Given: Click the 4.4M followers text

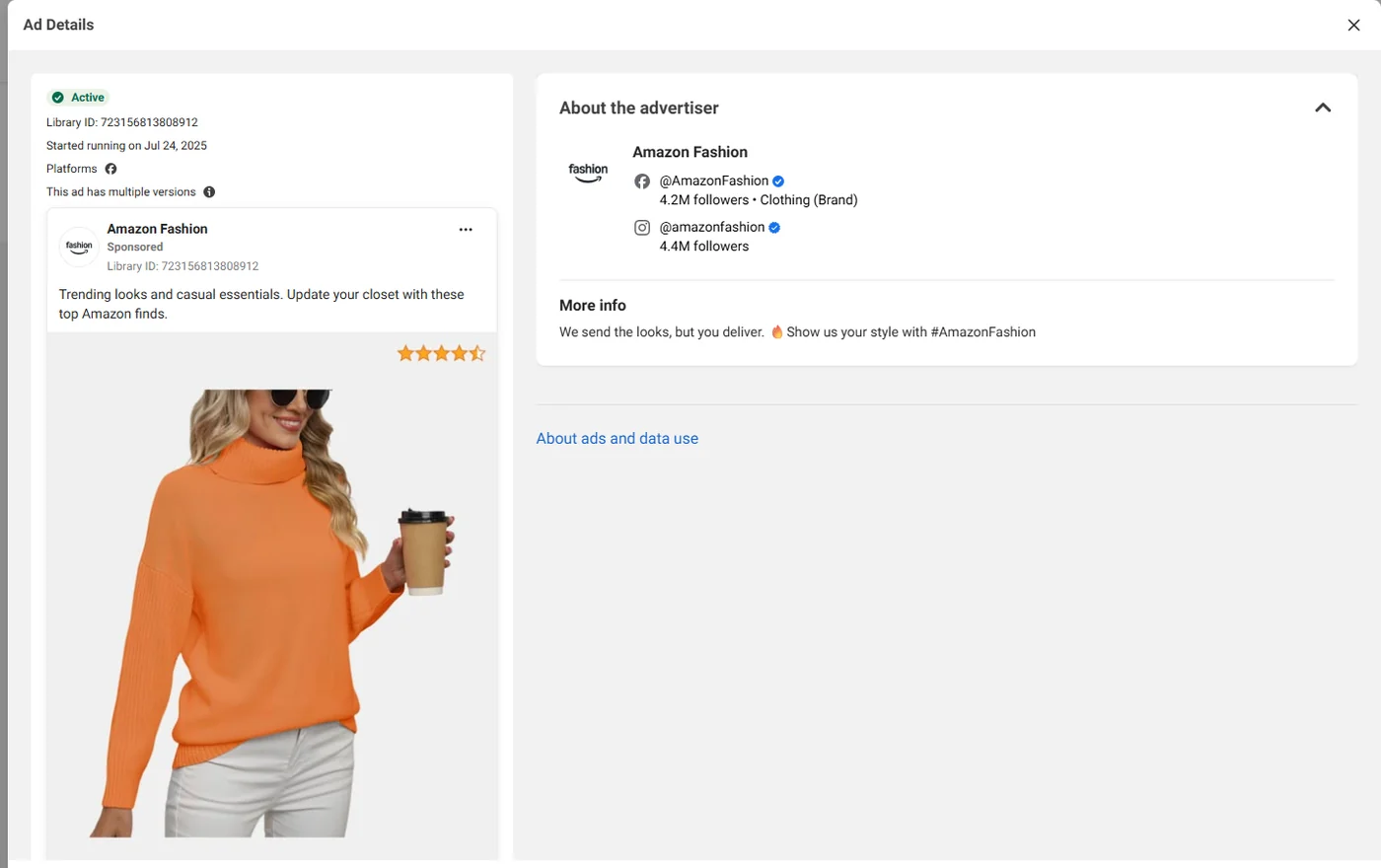Looking at the screenshot, I should coord(704,247).
